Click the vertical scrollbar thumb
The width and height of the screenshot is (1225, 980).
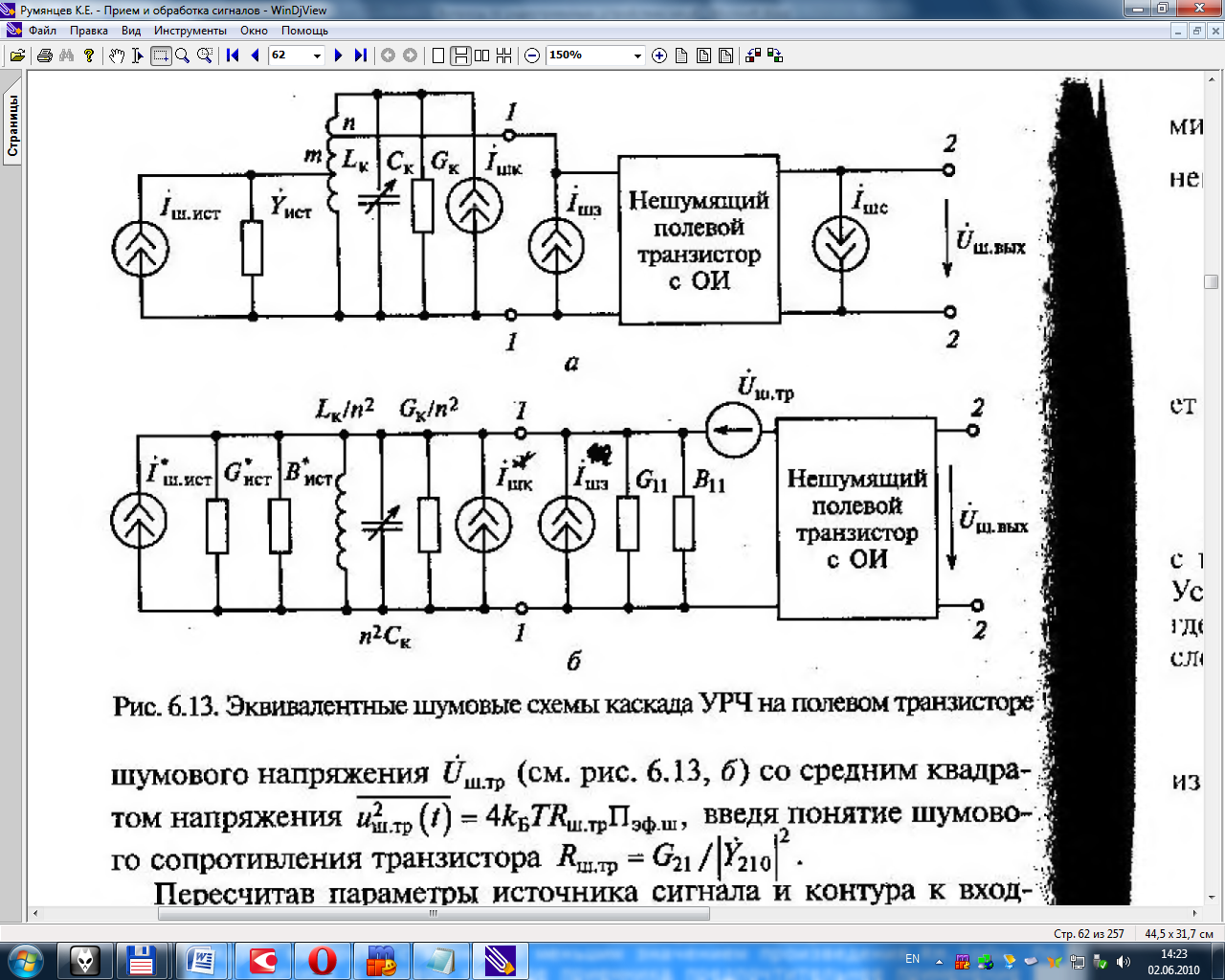(1211, 282)
